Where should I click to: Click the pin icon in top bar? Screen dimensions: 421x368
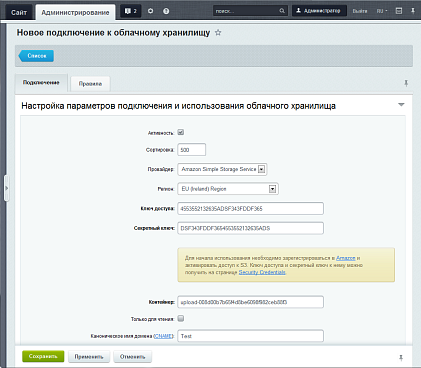click(x=413, y=11)
